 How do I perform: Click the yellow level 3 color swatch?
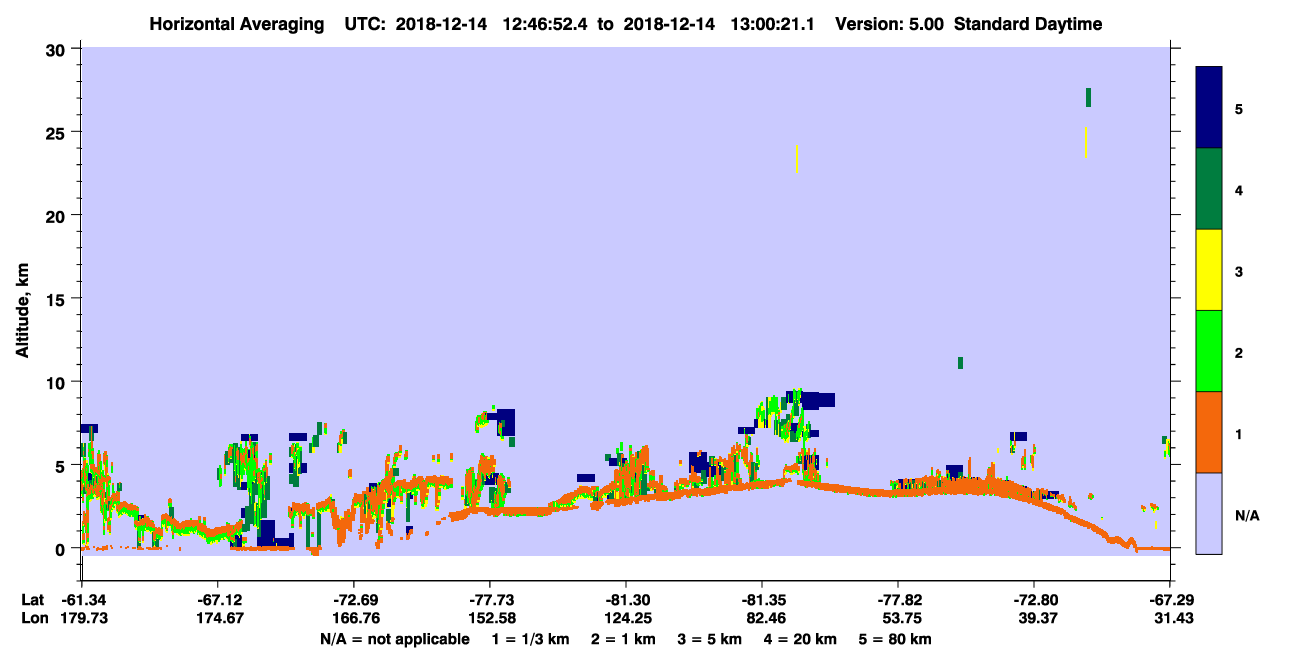pyautogui.click(x=1209, y=270)
